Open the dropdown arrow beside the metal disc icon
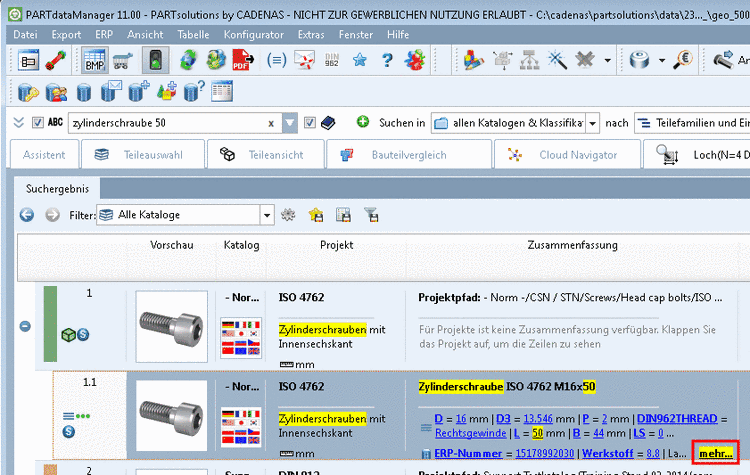This screenshot has width=750, height=475. pos(662,61)
